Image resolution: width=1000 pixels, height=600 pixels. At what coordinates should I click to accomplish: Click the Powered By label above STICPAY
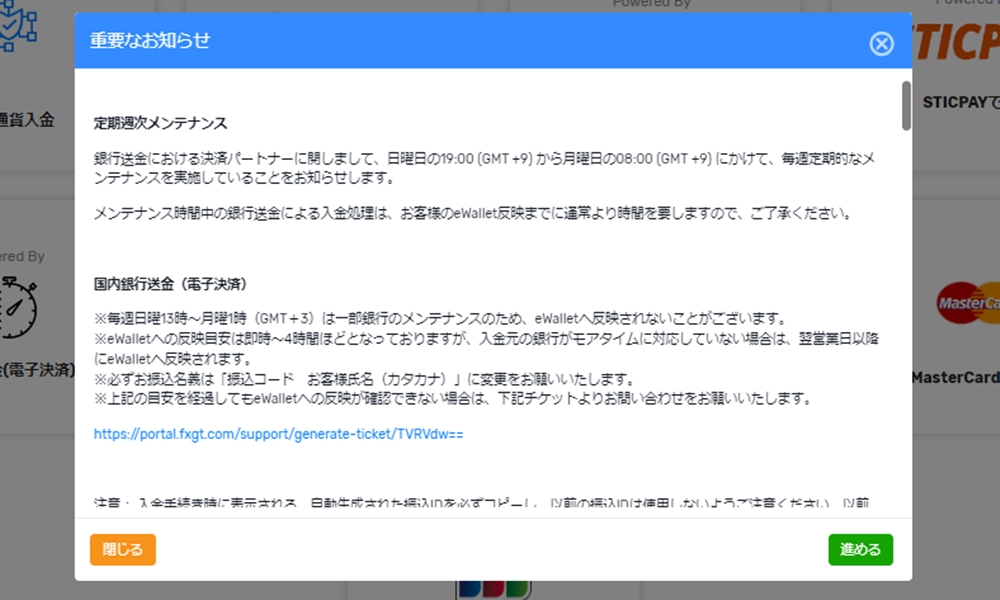pyautogui.click(x=963, y=4)
